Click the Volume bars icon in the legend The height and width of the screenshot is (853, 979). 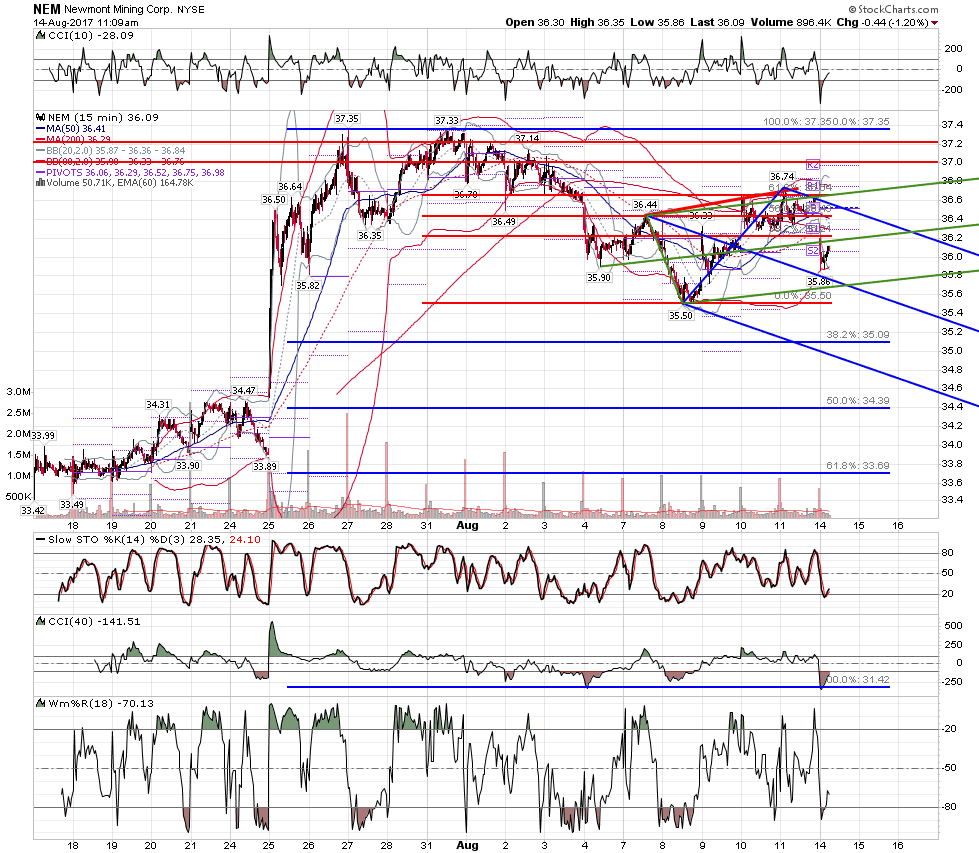coord(41,183)
